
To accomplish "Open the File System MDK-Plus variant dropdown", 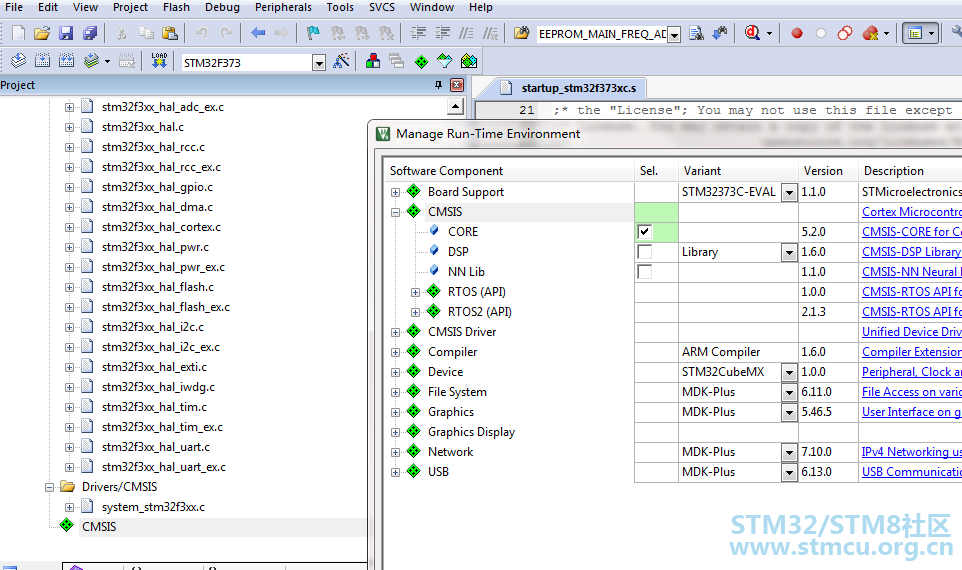I will click(790, 393).
